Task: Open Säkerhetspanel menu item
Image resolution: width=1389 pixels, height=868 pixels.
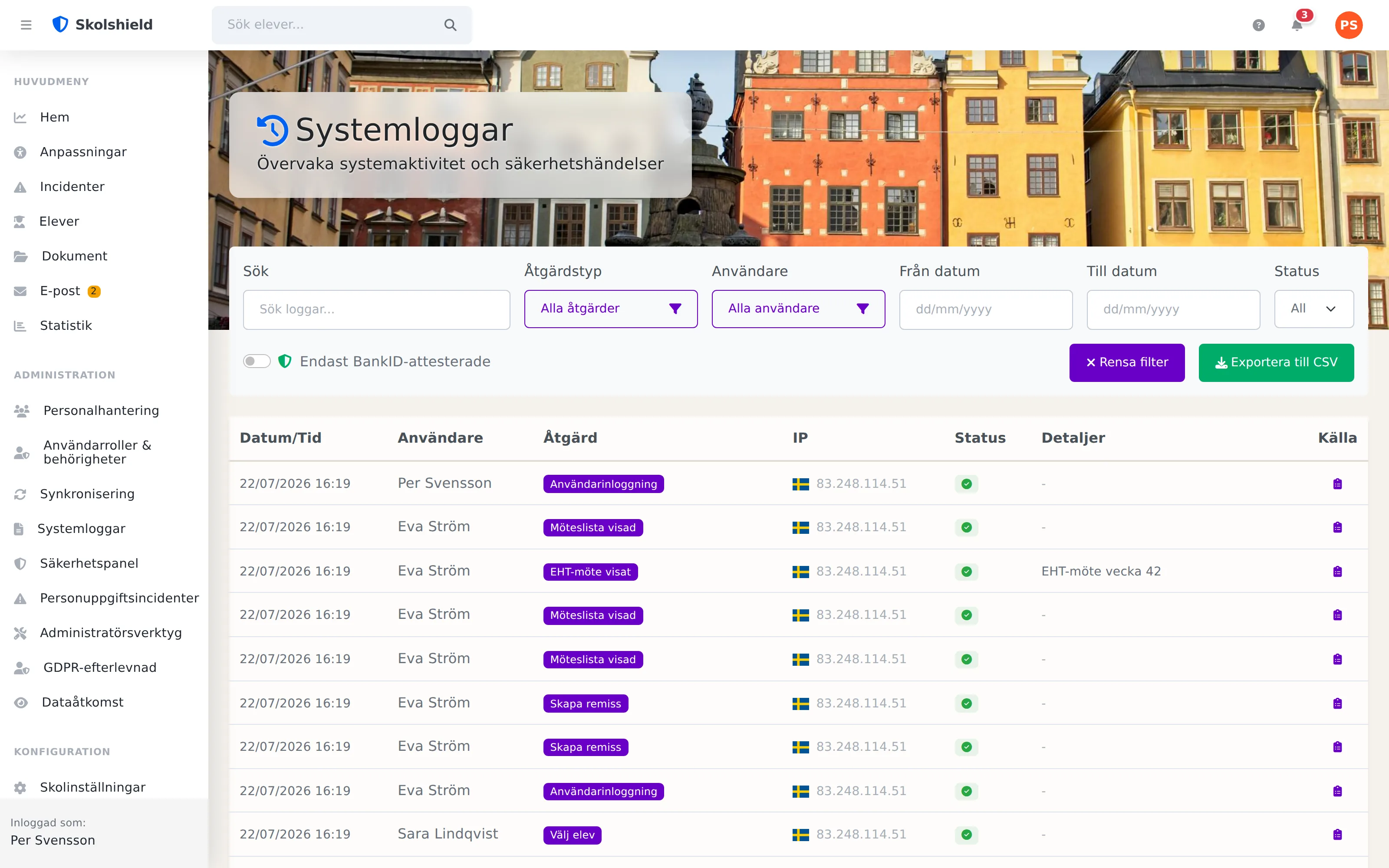Action: (x=89, y=563)
